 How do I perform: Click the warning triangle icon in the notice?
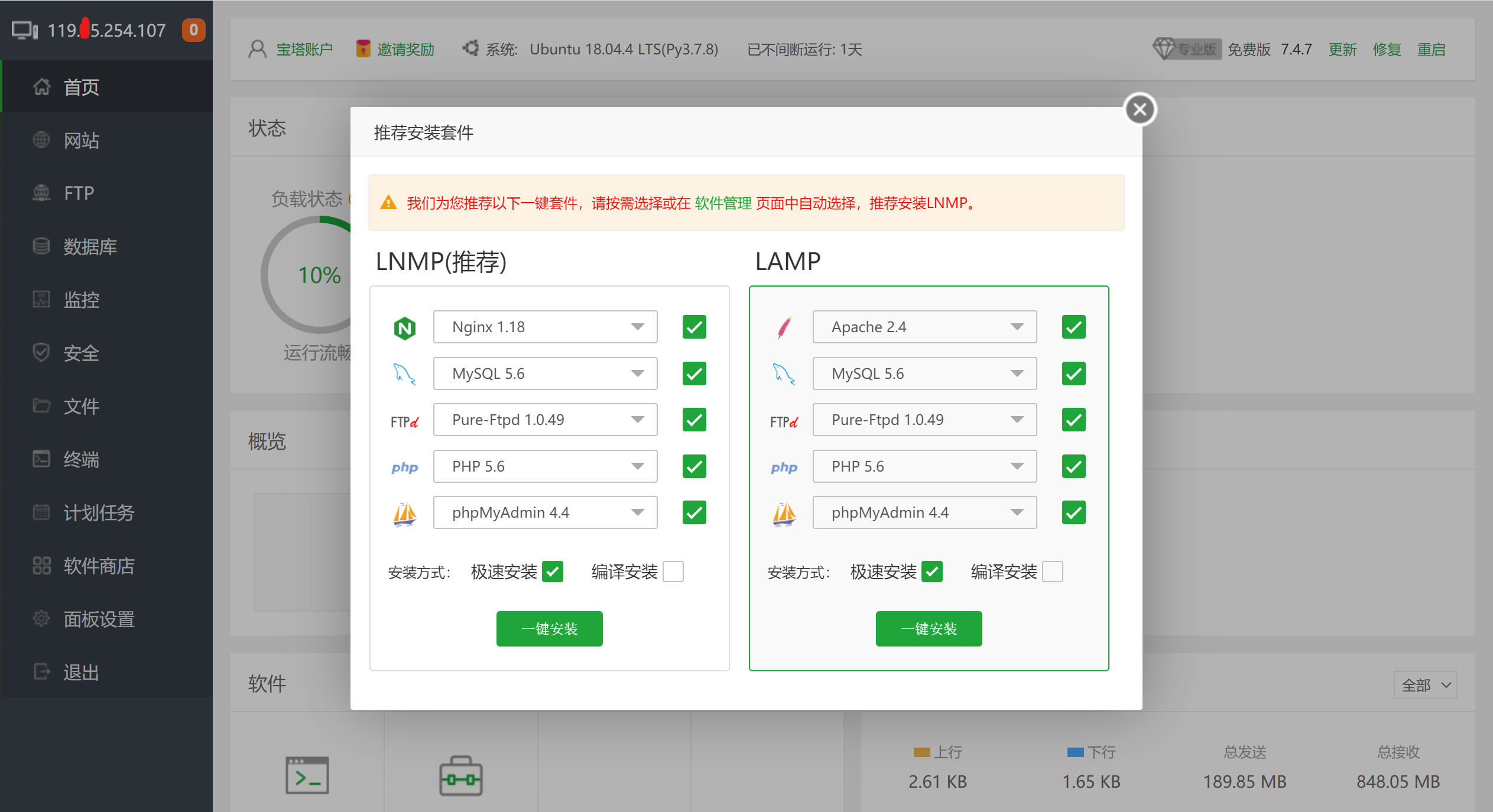point(388,203)
